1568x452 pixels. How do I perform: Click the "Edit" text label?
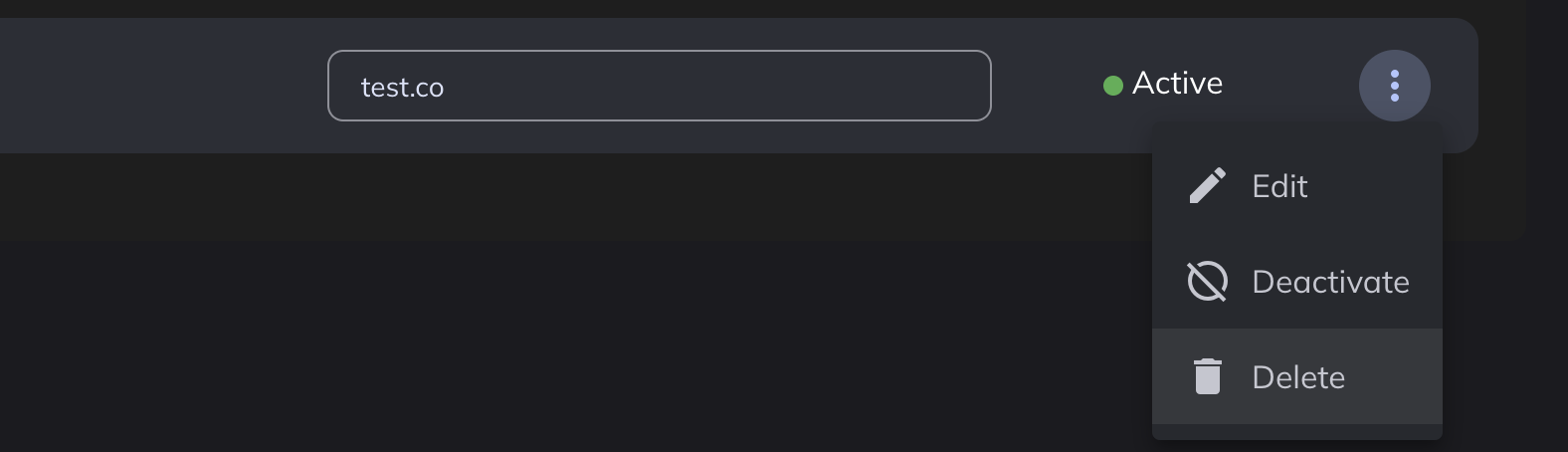click(x=1279, y=186)
